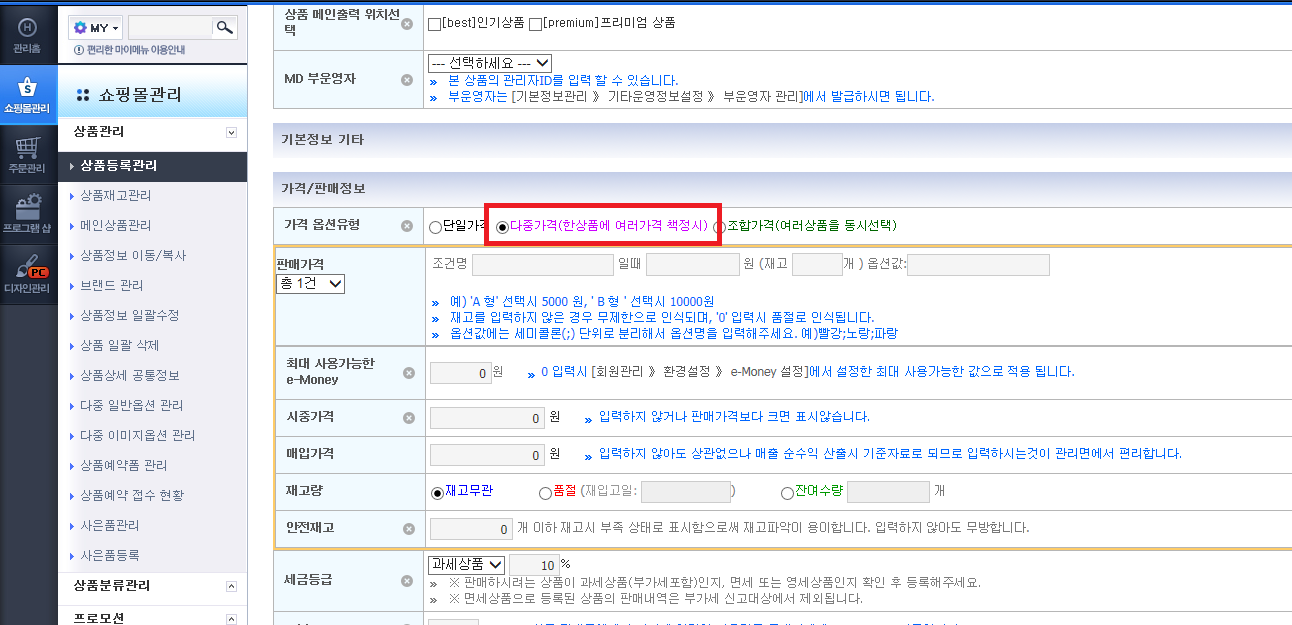Check the [best]인기상품 checkbox
The height and width of the screenshot is (625, 1292).
point(434,23)
